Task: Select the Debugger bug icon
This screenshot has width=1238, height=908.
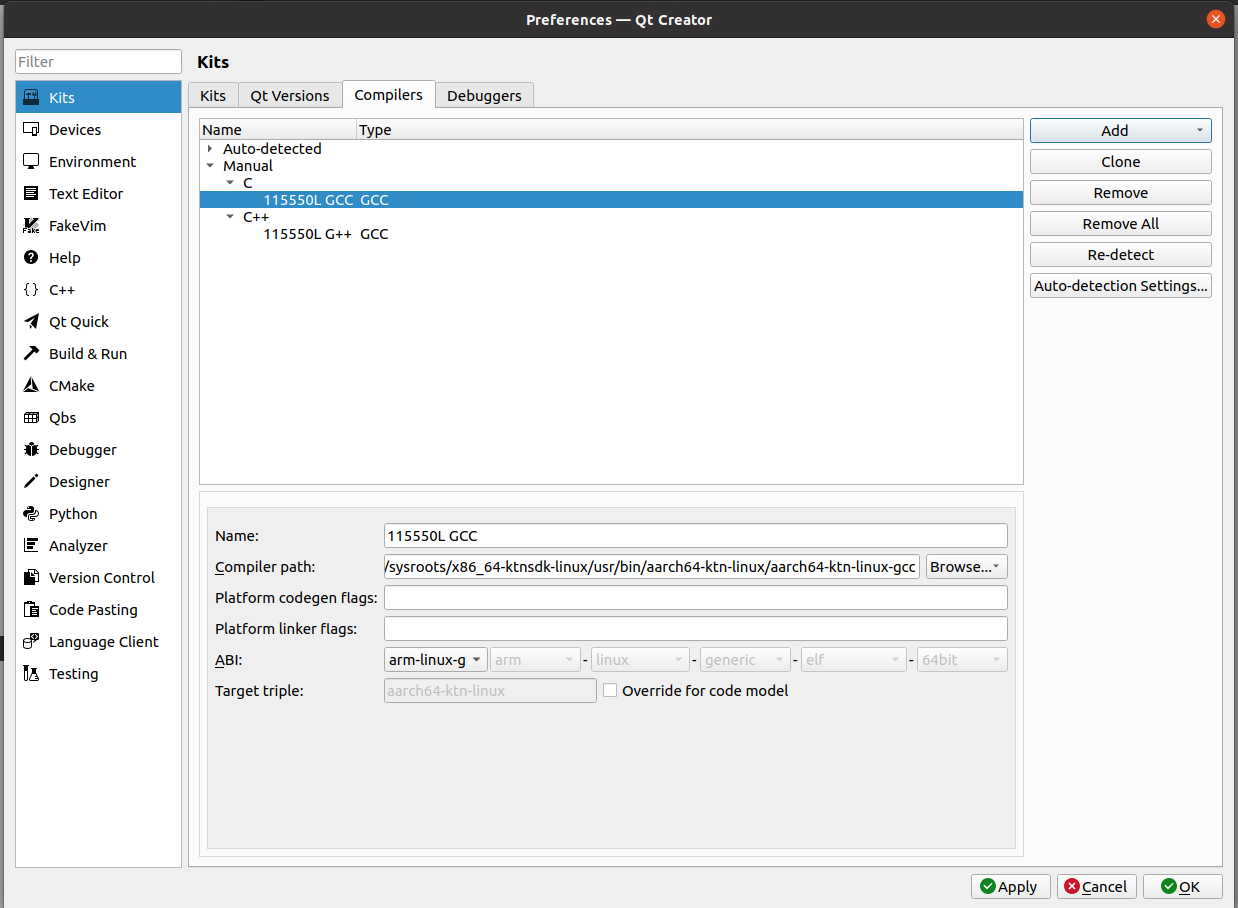Action: (x=31, y=450)
